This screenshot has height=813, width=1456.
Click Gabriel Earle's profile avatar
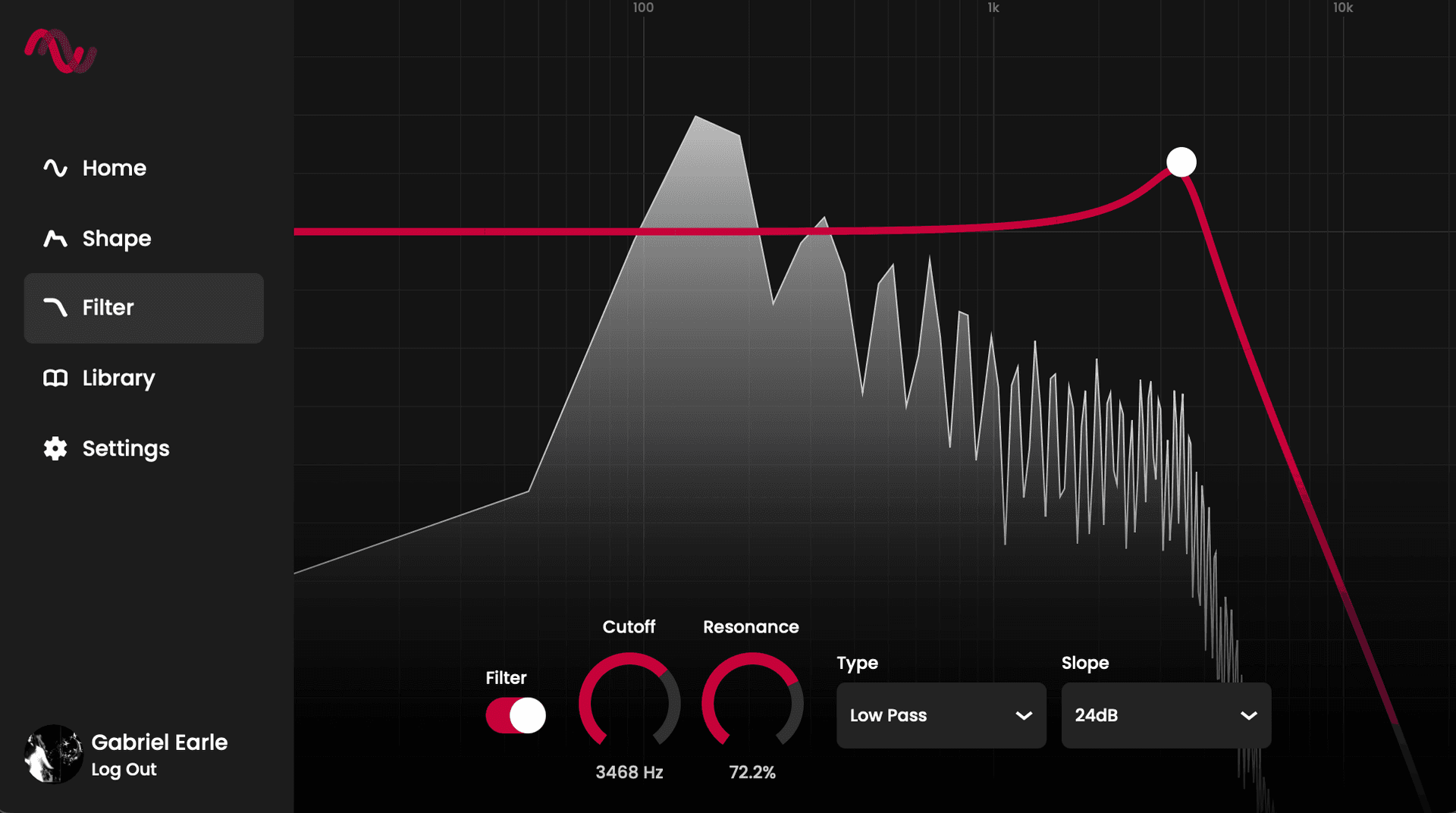point(52,754)
